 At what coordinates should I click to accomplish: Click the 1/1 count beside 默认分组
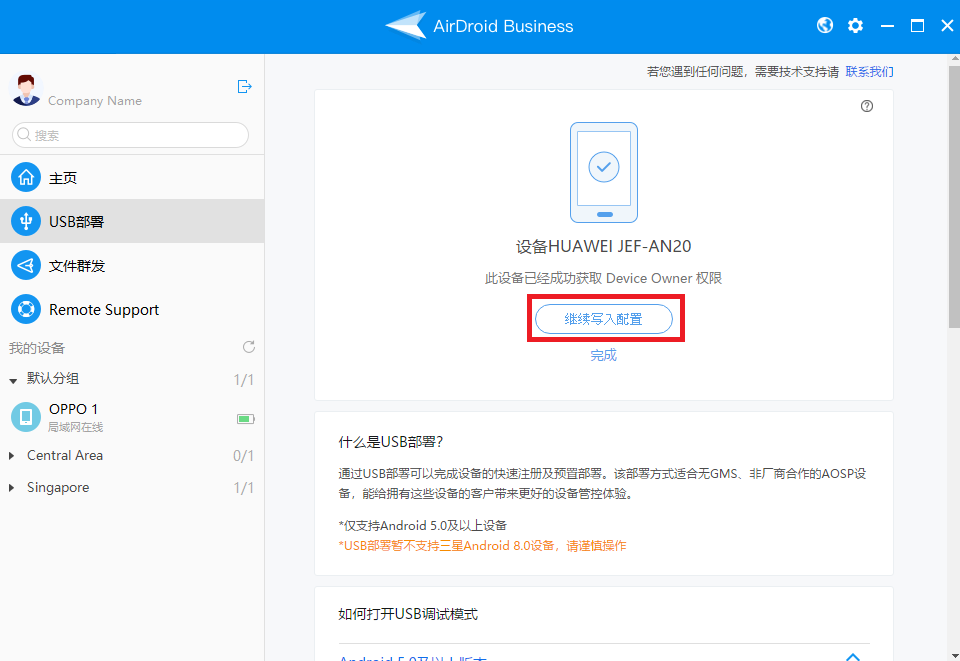243,380
